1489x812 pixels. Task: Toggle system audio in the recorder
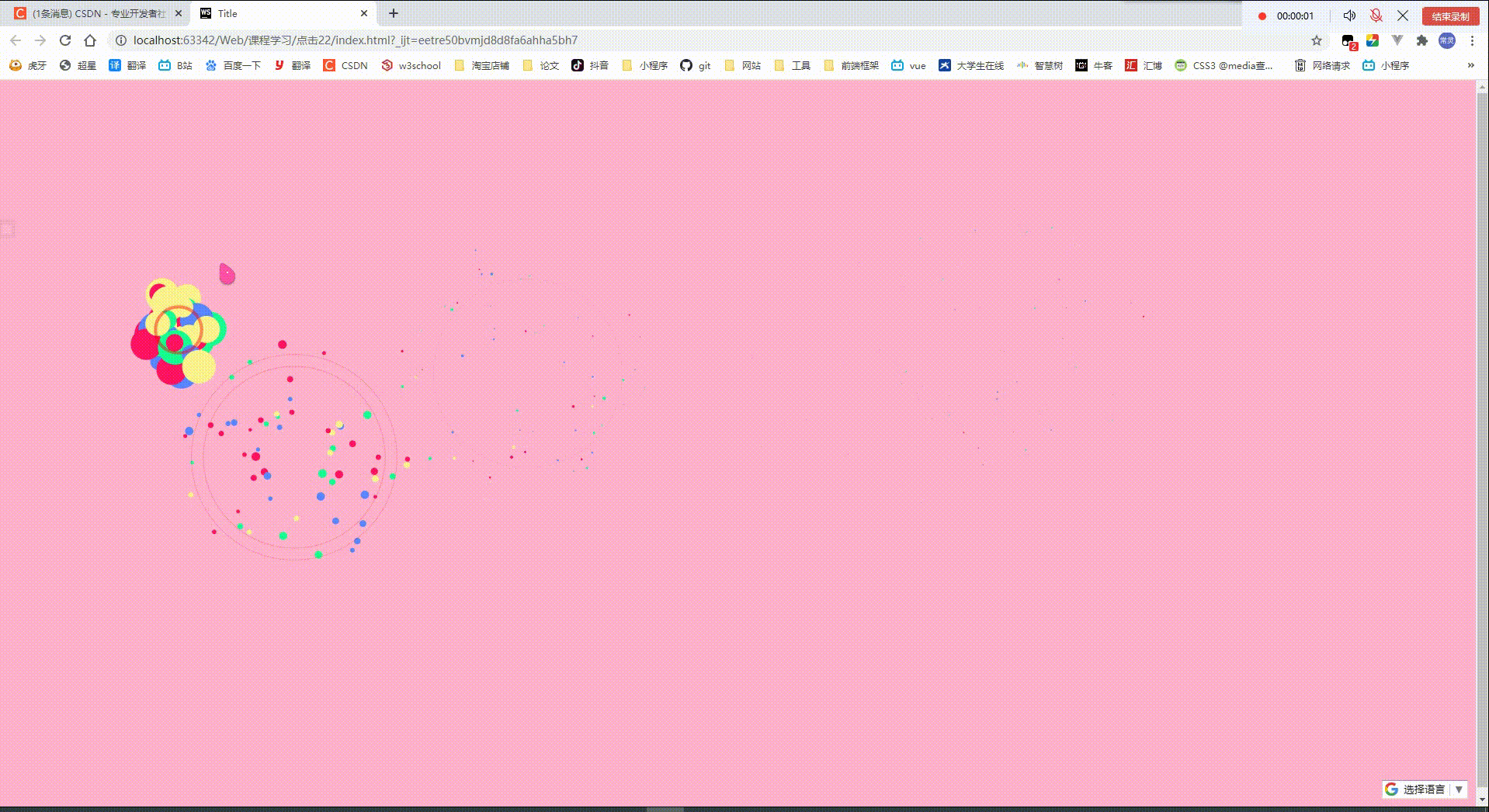point(1350,16)
